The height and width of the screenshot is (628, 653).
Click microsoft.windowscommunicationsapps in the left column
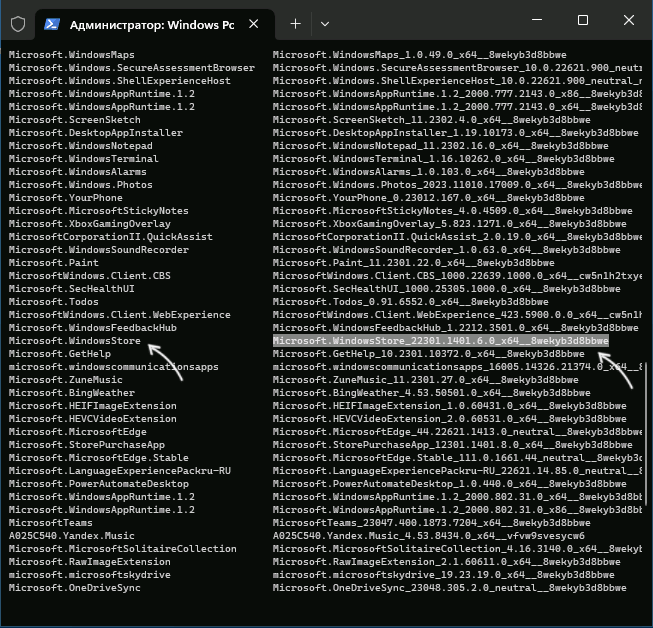pyautogui.click(x=114, y=366)
